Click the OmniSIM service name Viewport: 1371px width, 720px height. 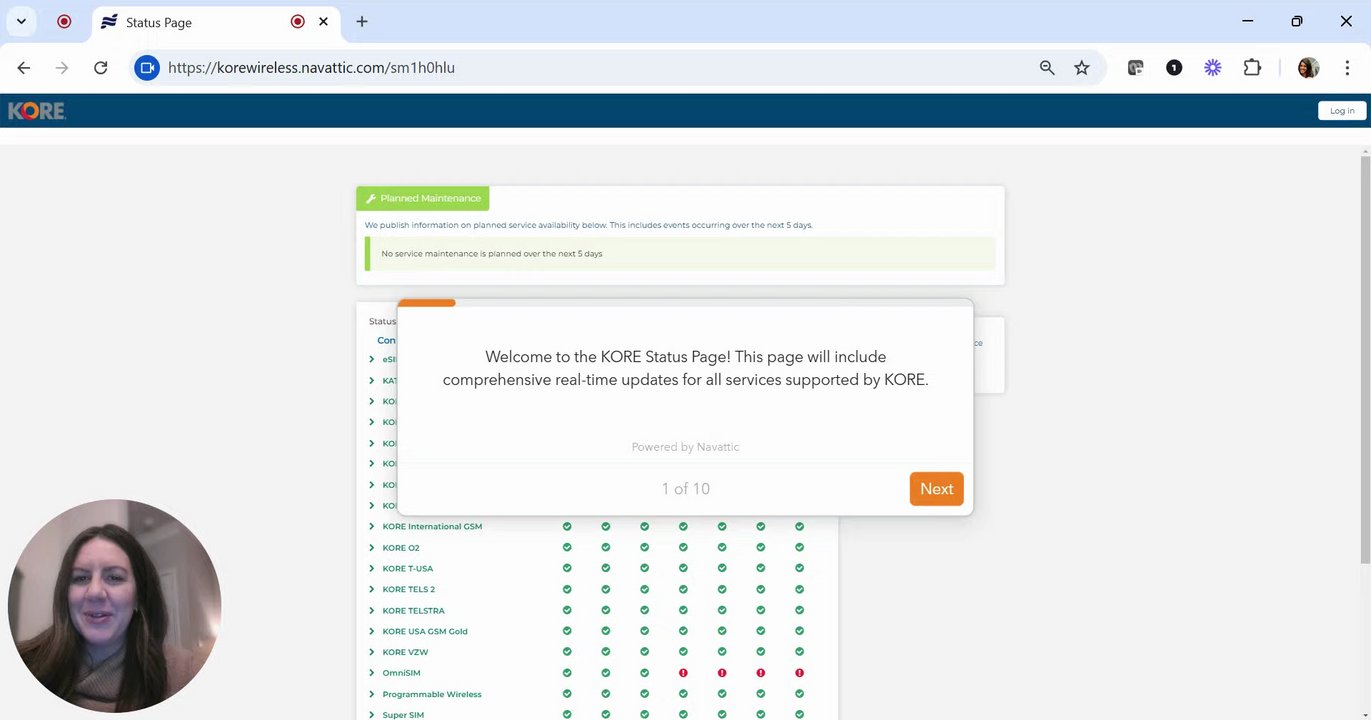(x=401, y=673)
